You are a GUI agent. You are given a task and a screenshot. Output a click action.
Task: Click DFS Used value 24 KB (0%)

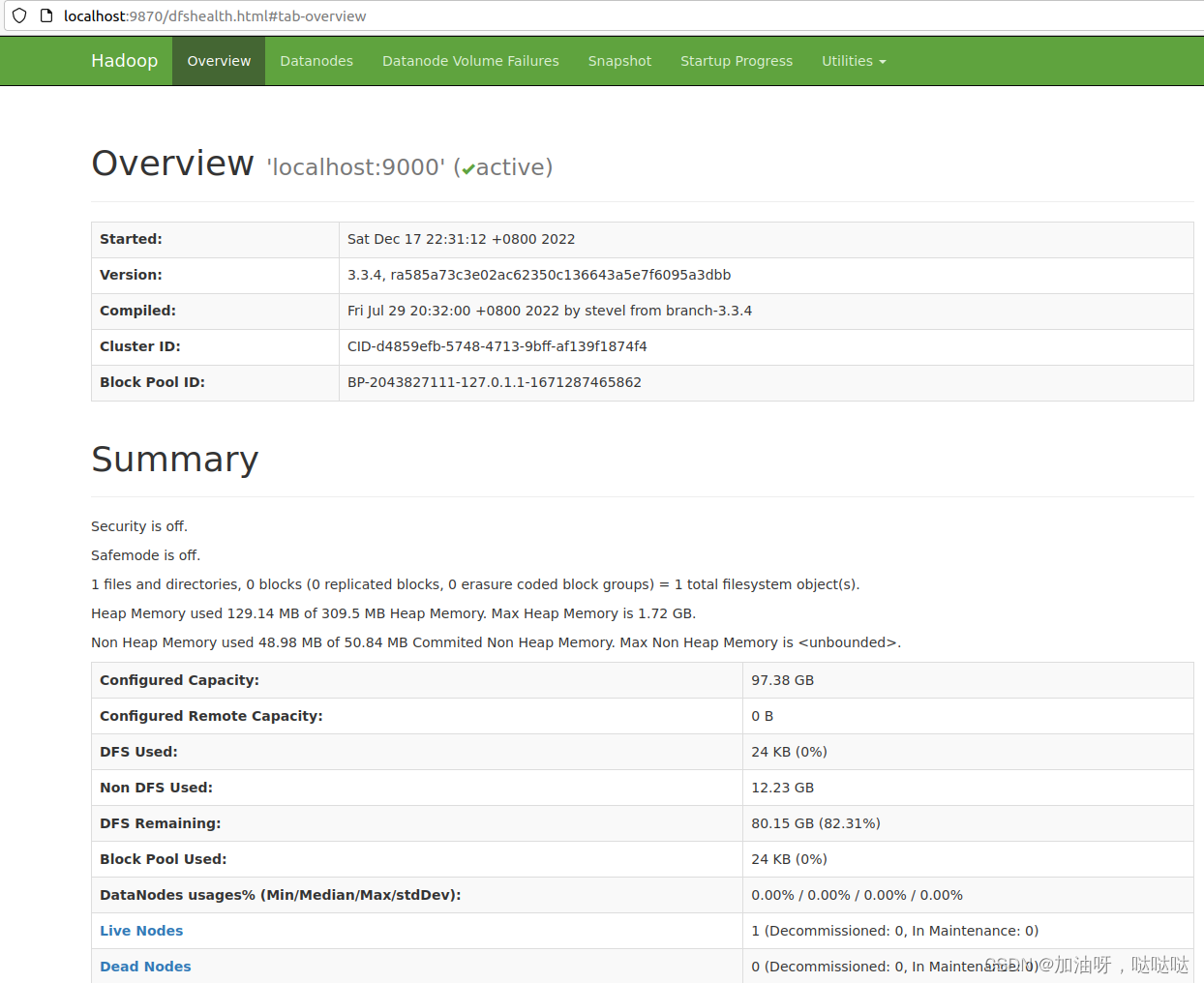[789, 752]
